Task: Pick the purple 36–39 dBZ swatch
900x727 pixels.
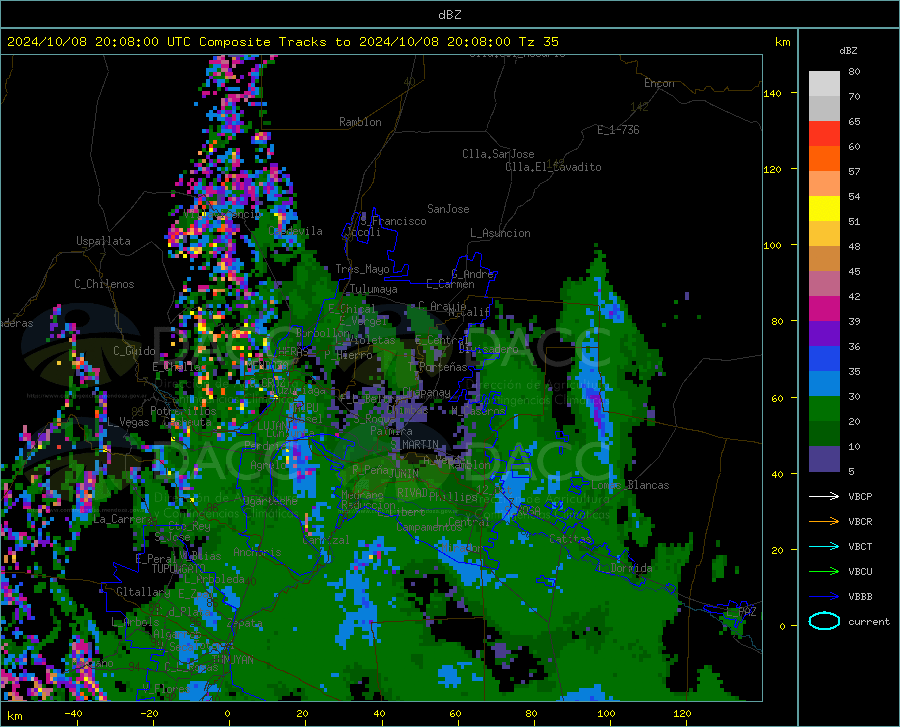Action: tap(824, 334)
